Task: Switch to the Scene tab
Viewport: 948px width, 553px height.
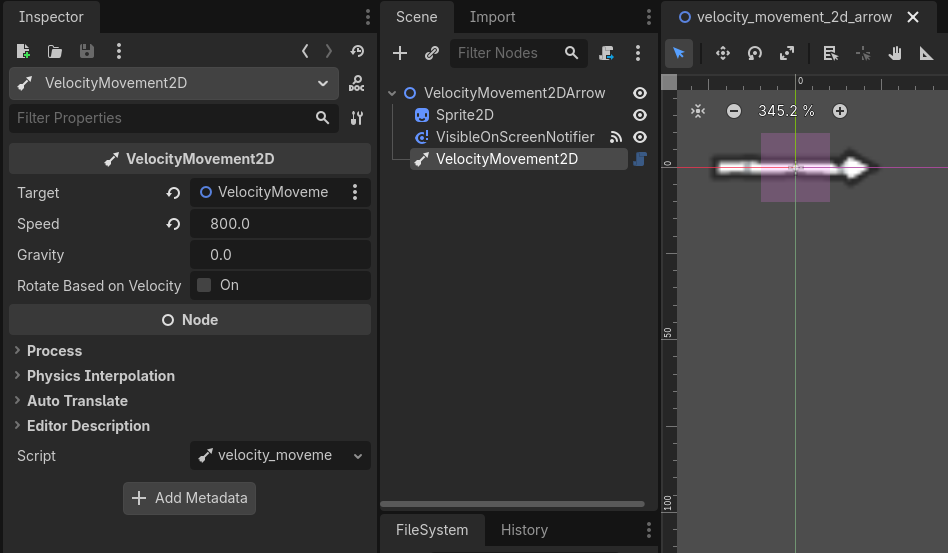Action: coord(417,17)
